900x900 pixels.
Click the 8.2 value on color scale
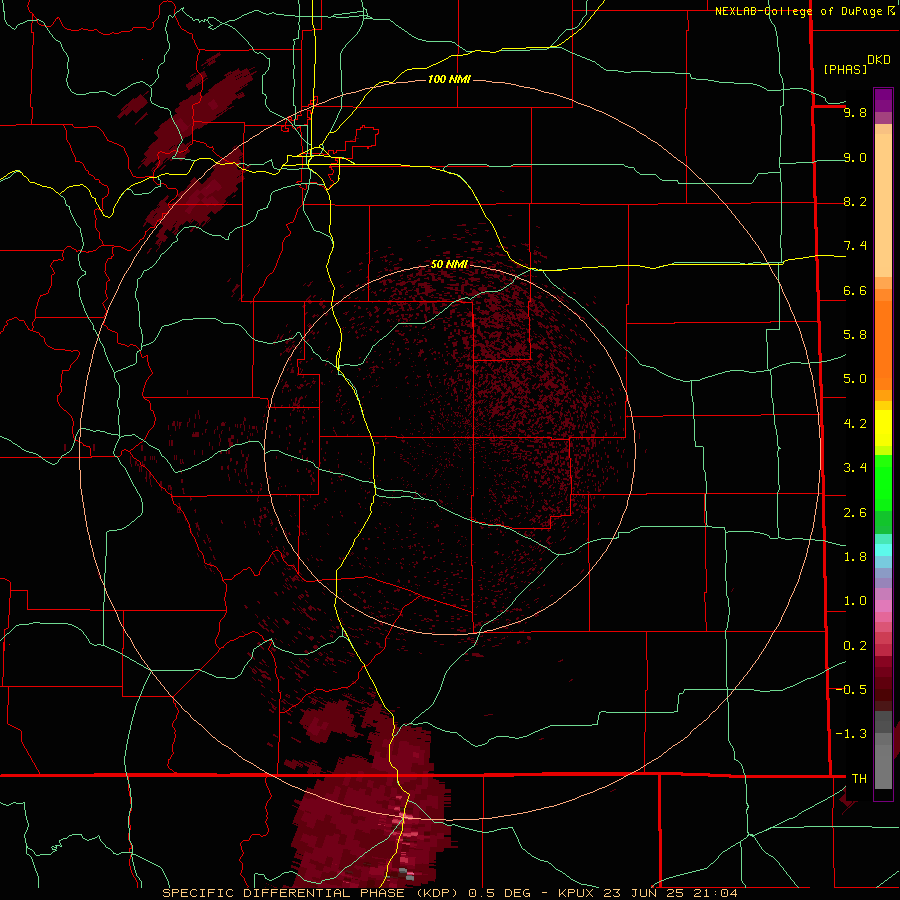(855, 201)
